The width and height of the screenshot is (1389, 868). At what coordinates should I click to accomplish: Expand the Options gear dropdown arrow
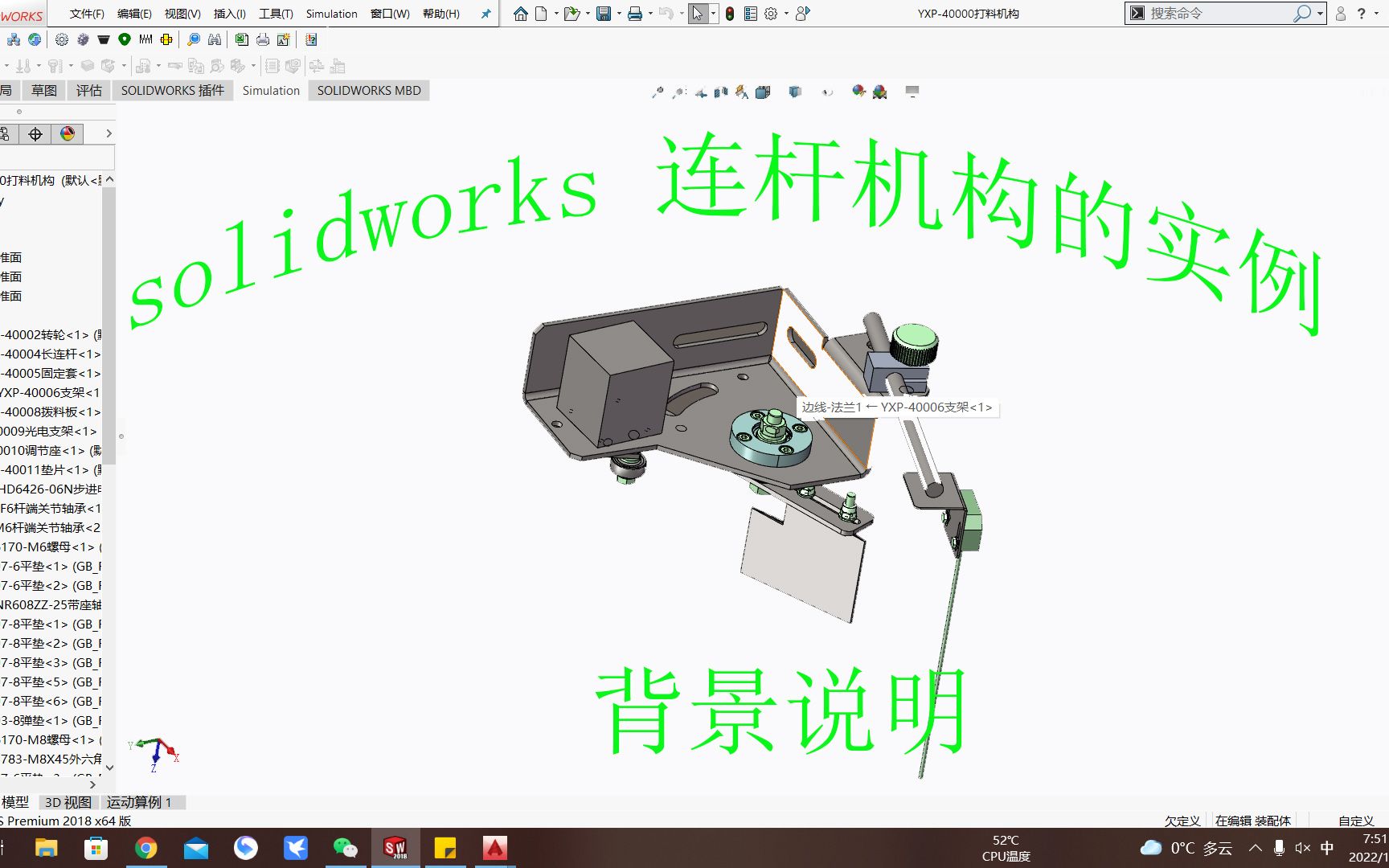pos(786,14)
